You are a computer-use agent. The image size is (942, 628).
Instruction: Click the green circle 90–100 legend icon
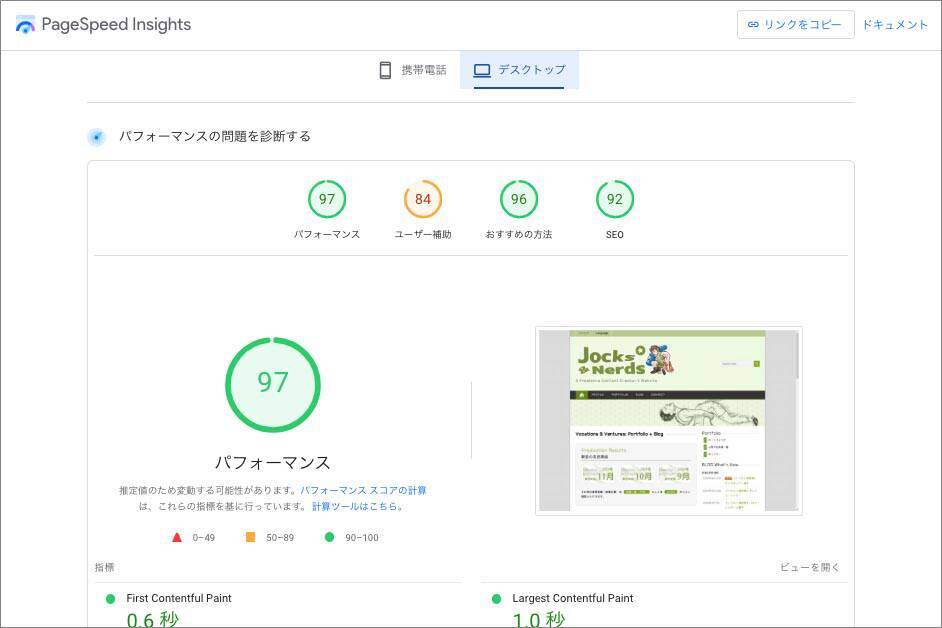point(329,537)
